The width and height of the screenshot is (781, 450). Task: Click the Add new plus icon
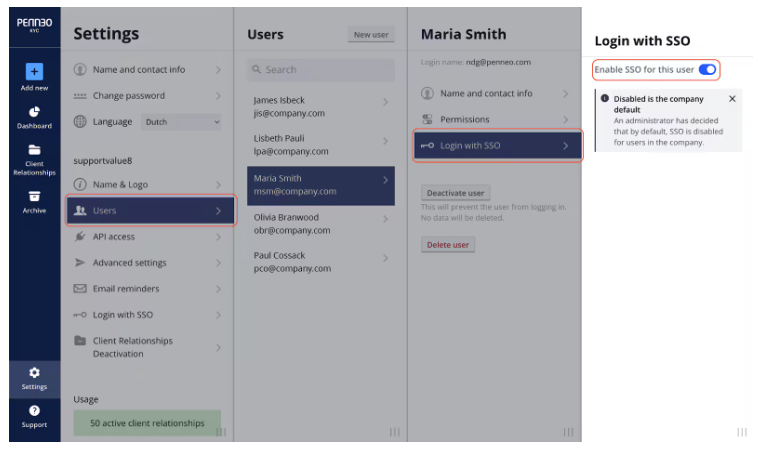coord(34,71)
